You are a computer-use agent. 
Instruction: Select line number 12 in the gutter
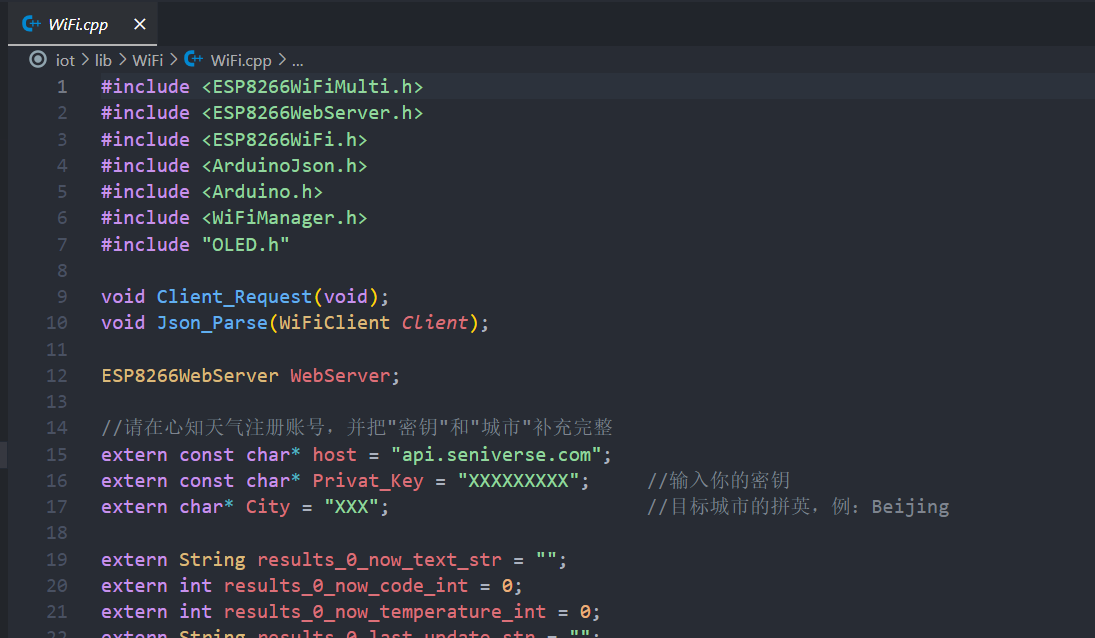(57, 376)
